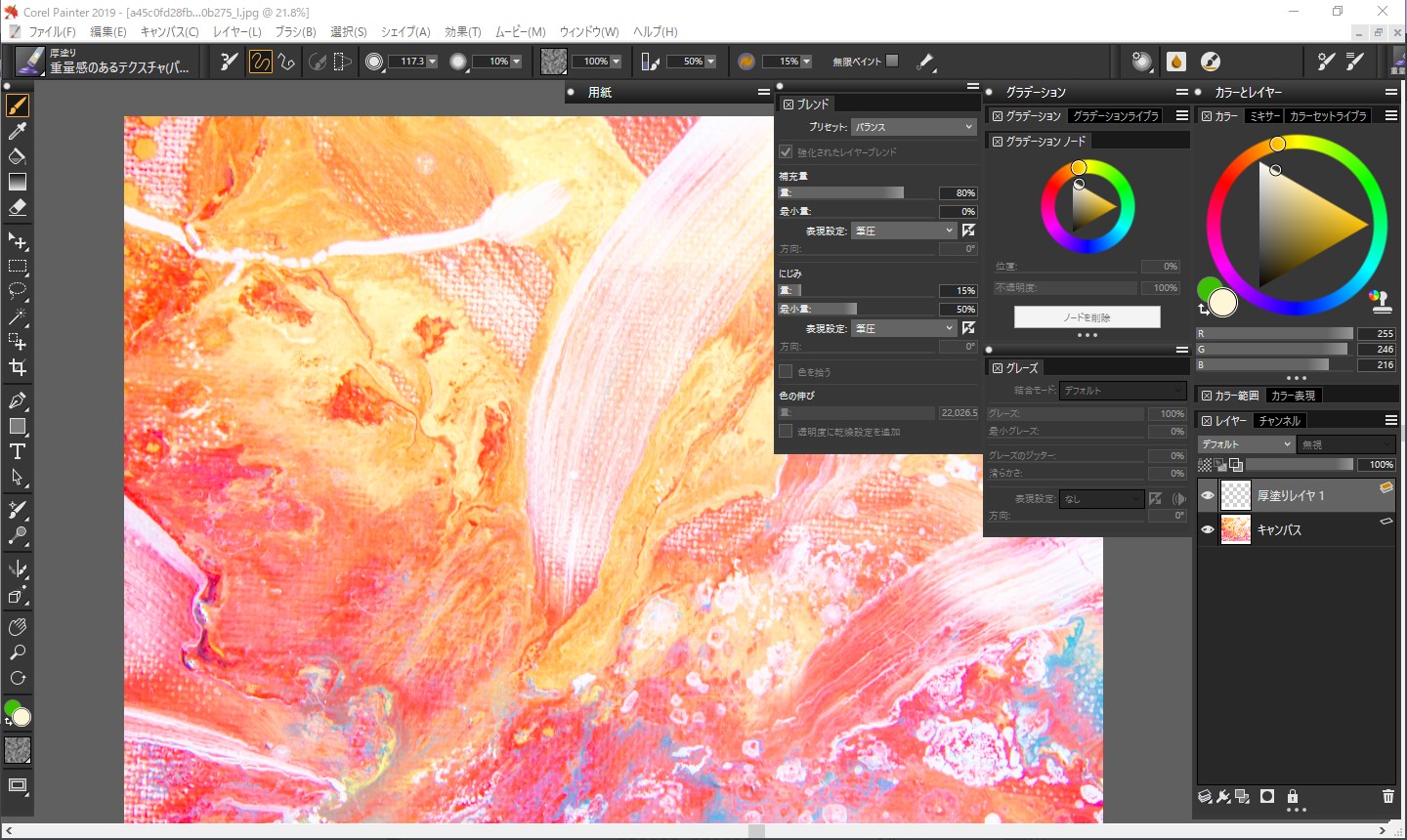The height and width of the screenshot is (840, 1407).
Task: Open the ファイル(F) menu
Action: coord(52,31)
